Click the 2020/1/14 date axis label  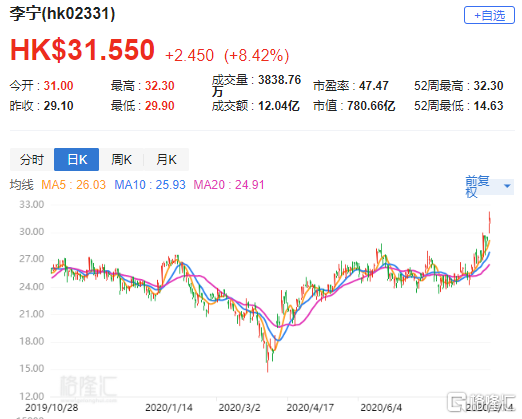(x=169, y=407)
